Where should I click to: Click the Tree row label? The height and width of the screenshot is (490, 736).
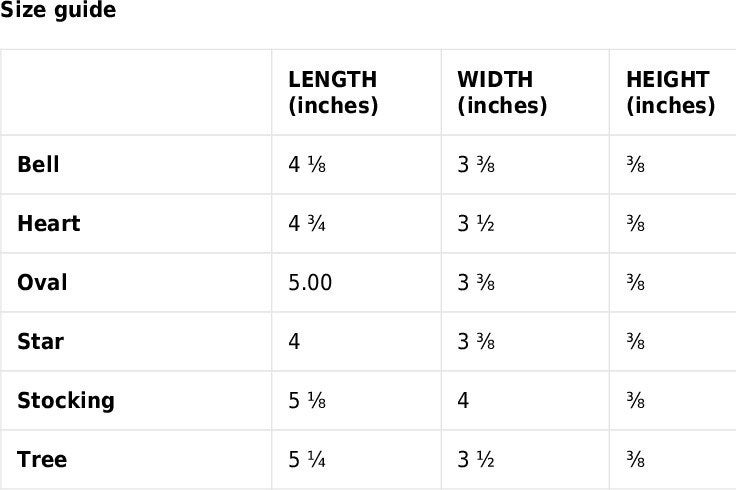[x=42, y=459]
